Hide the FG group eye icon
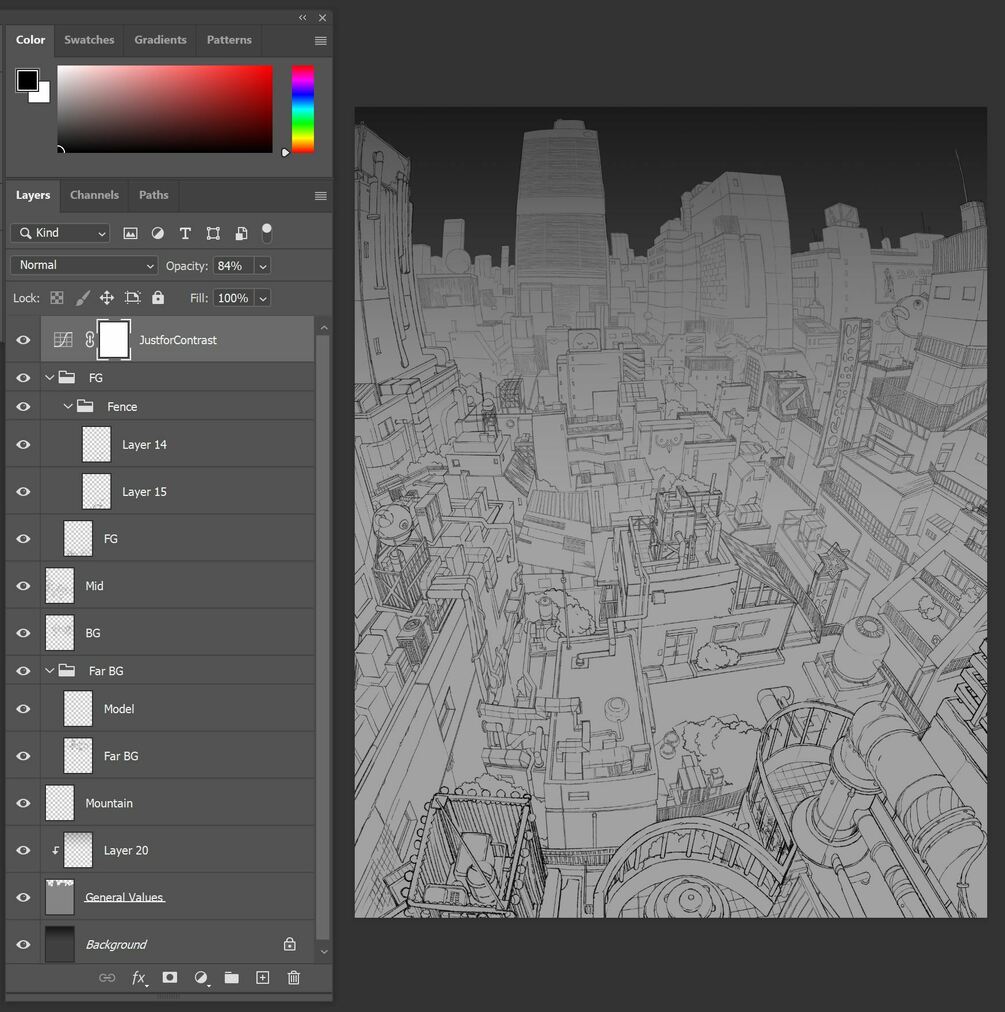The height and width of the screenshot is (1012, 1005). click(x=23, y=378)
